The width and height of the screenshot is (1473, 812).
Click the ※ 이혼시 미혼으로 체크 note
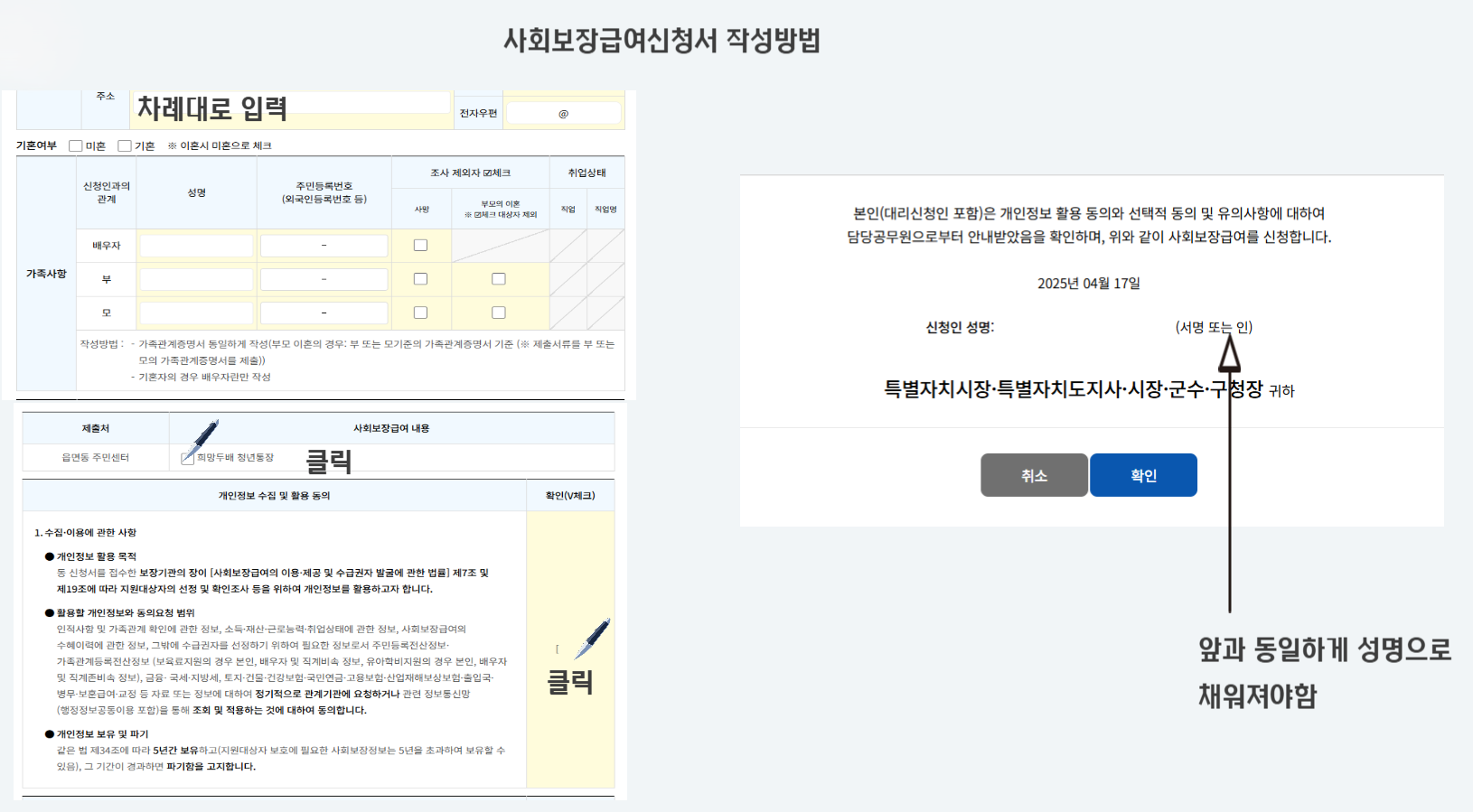(x=220, y=145)
